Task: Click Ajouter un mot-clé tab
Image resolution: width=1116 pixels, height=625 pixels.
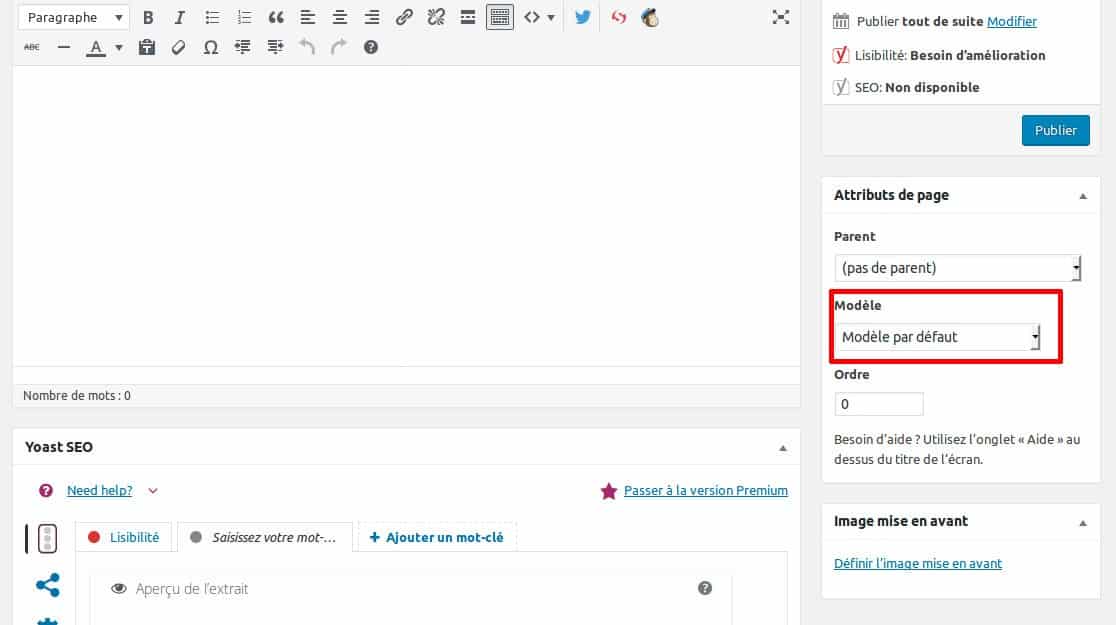Action: coord(435,537)
